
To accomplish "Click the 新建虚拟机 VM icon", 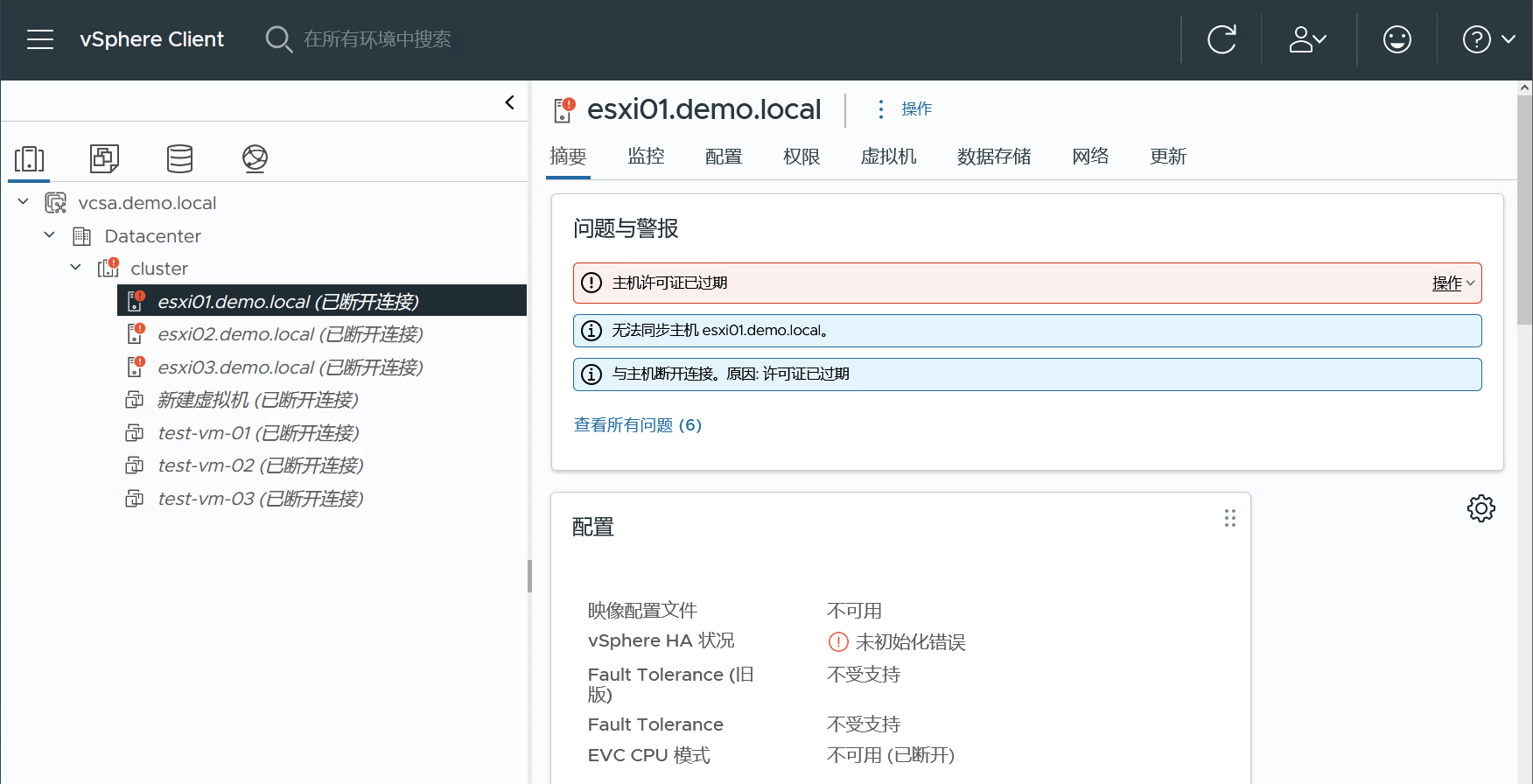I will pyautogui.click(x=135, y=400).
